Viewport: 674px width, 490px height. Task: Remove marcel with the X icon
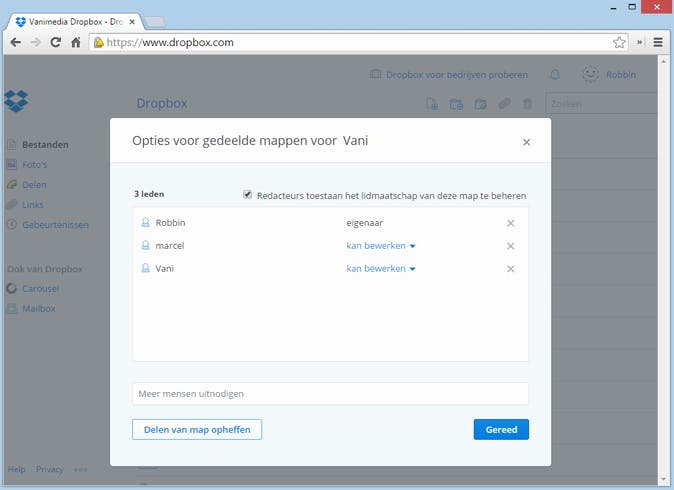tap(511, 246)
